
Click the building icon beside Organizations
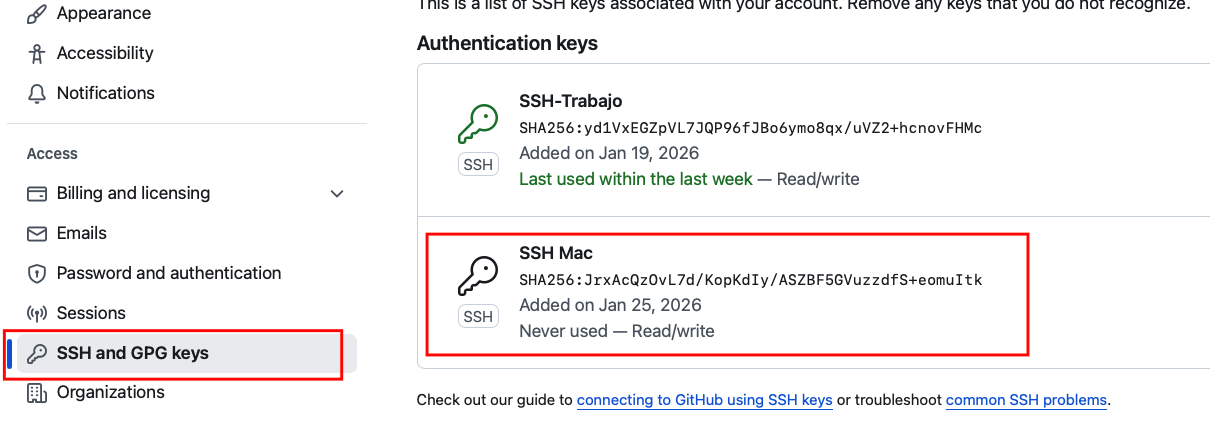37,392
